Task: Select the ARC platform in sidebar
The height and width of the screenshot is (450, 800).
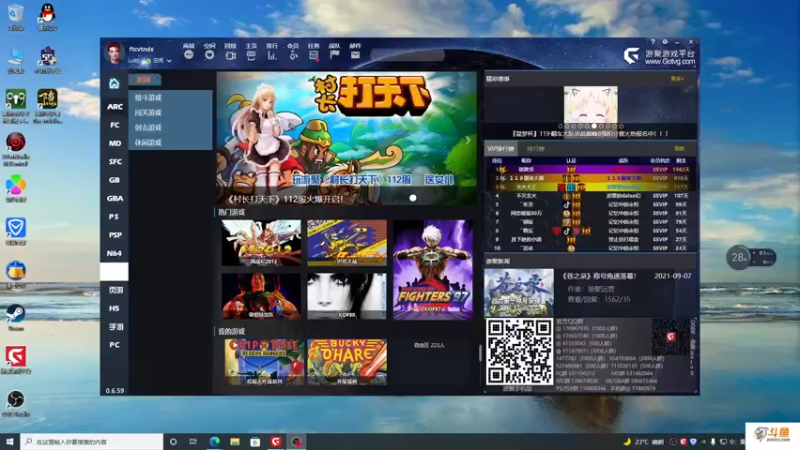Action: (115, 107)
